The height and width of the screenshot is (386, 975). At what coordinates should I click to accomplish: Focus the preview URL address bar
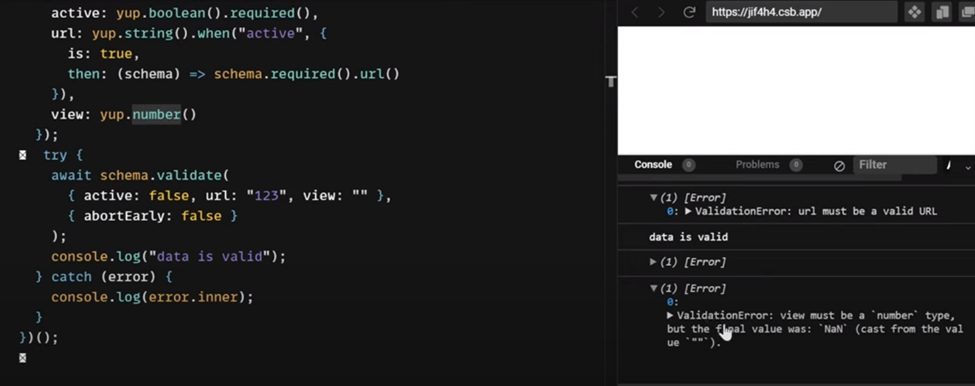coord(801,12)
